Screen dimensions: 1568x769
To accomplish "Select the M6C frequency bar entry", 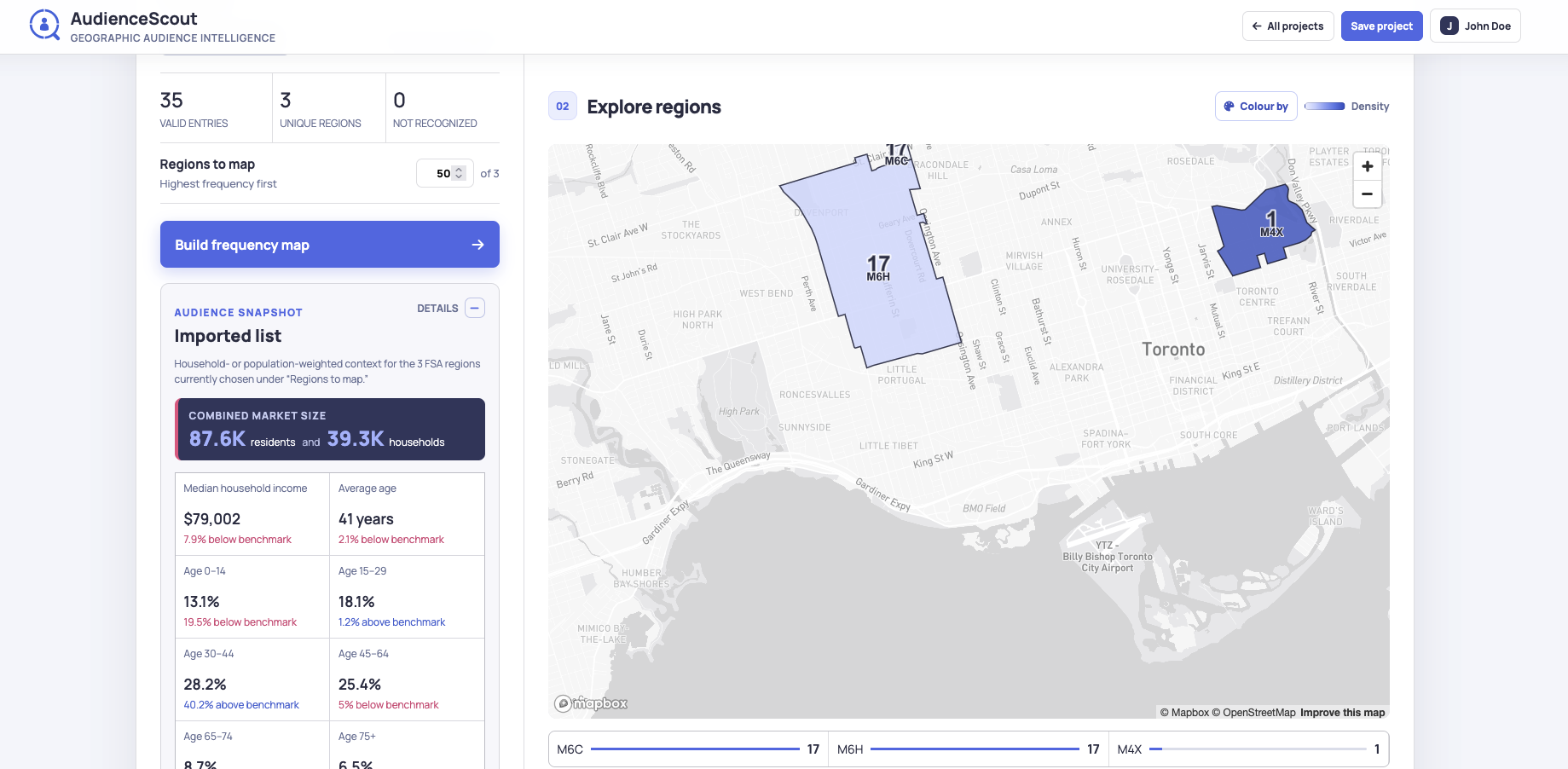I will [688, 749].
